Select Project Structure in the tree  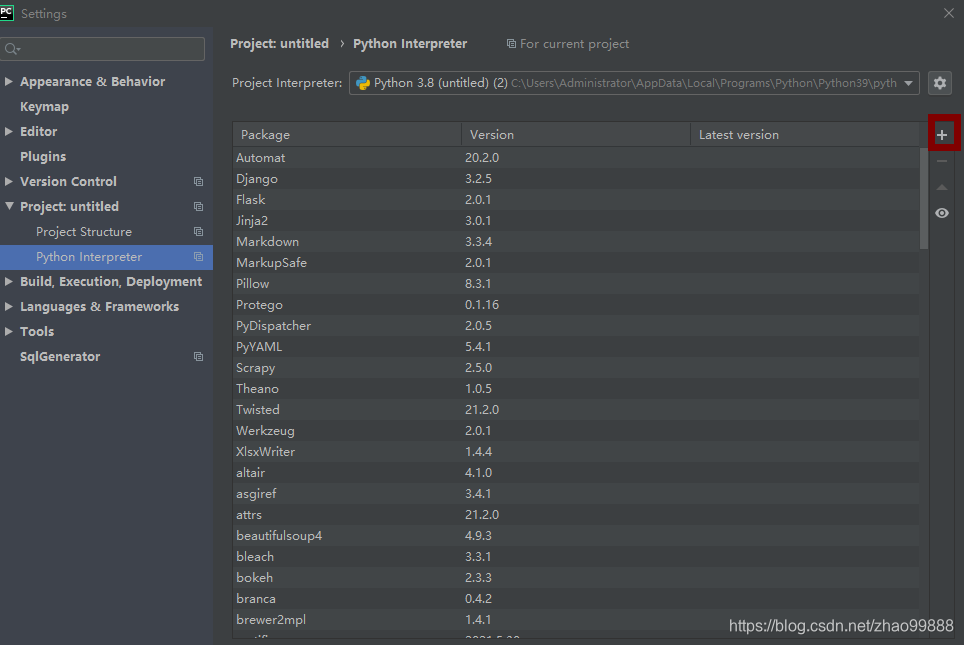84,232
